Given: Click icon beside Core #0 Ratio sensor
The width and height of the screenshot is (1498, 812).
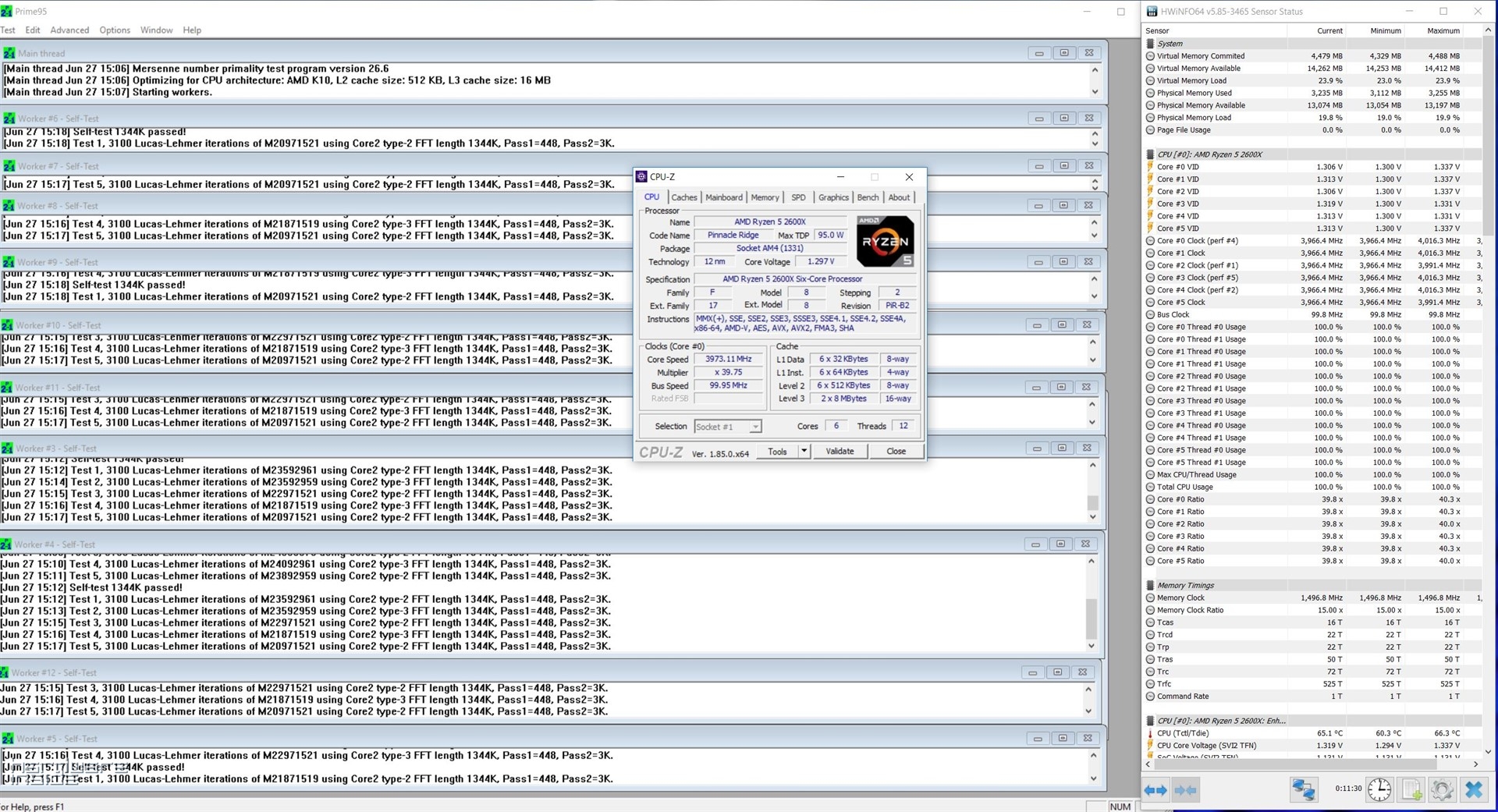Looking at the screenshot, I should 1150,499.
